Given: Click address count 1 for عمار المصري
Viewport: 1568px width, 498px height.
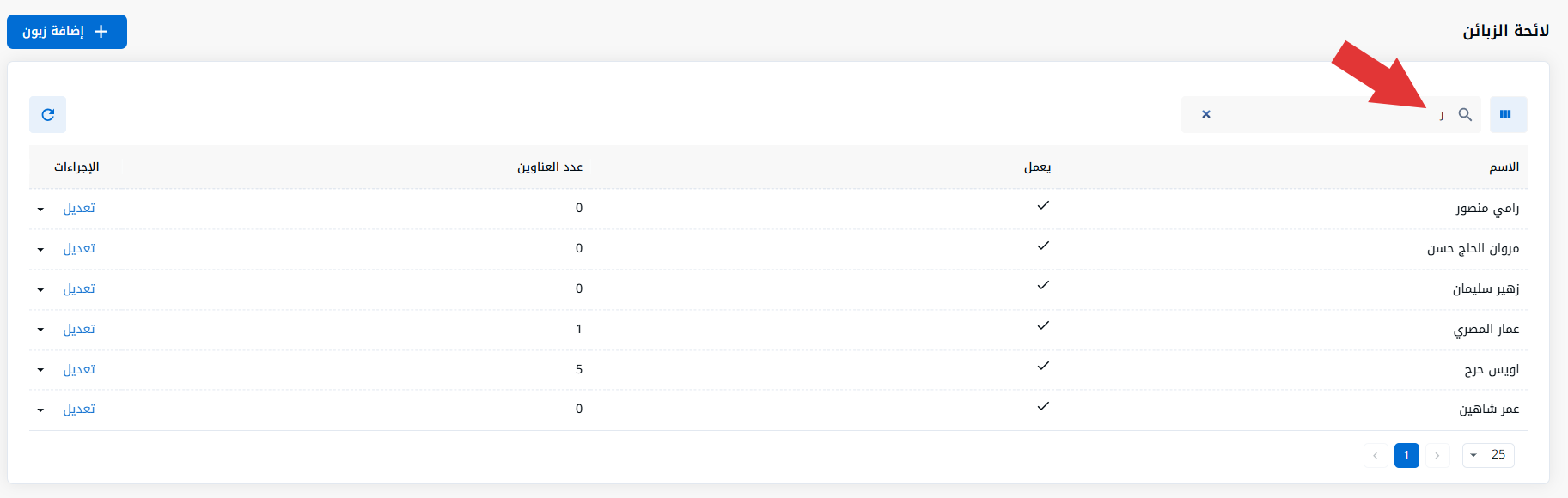Looking at the screenshot, I should click(579, 329).
